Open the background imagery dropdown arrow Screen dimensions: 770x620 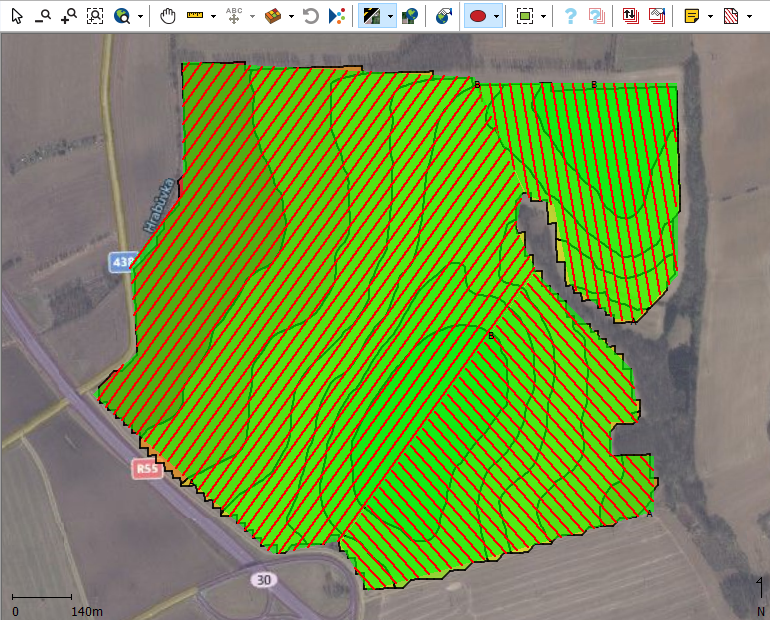click(390, 17)
